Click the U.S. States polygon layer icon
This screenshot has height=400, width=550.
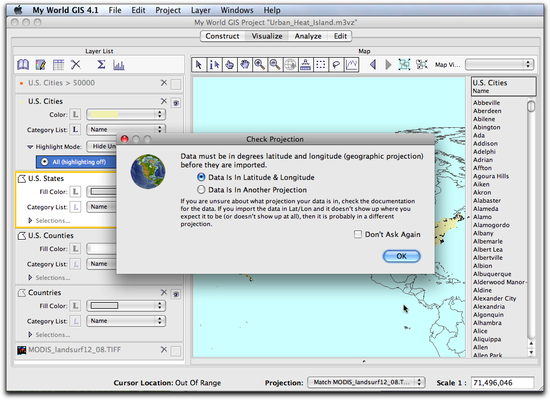(x=22, y=179)
